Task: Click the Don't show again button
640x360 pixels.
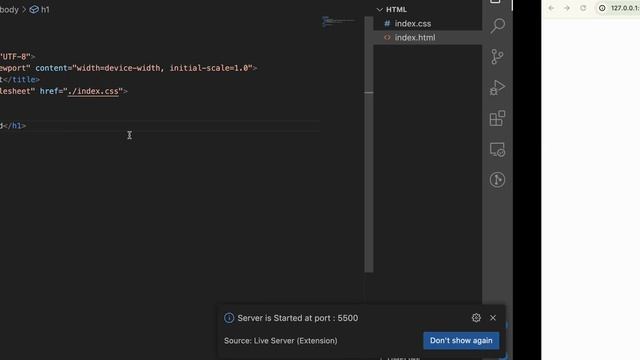Action: point(461,340)
